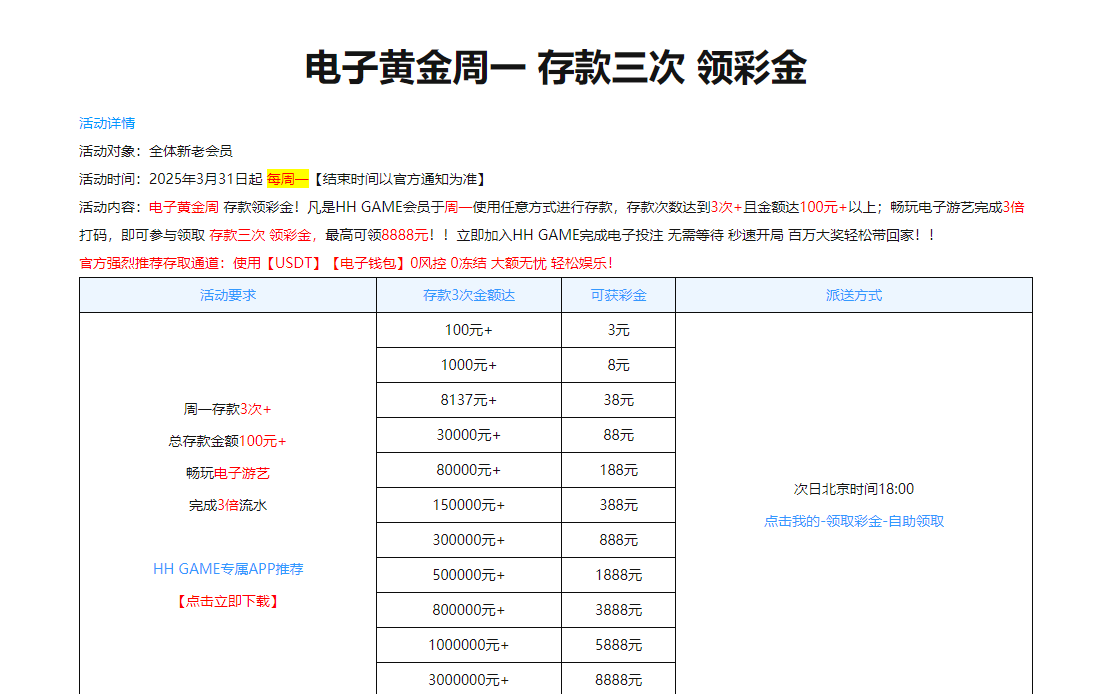Select the 1888元 bonus cell
1095x694 pixels.
point(618,575)
